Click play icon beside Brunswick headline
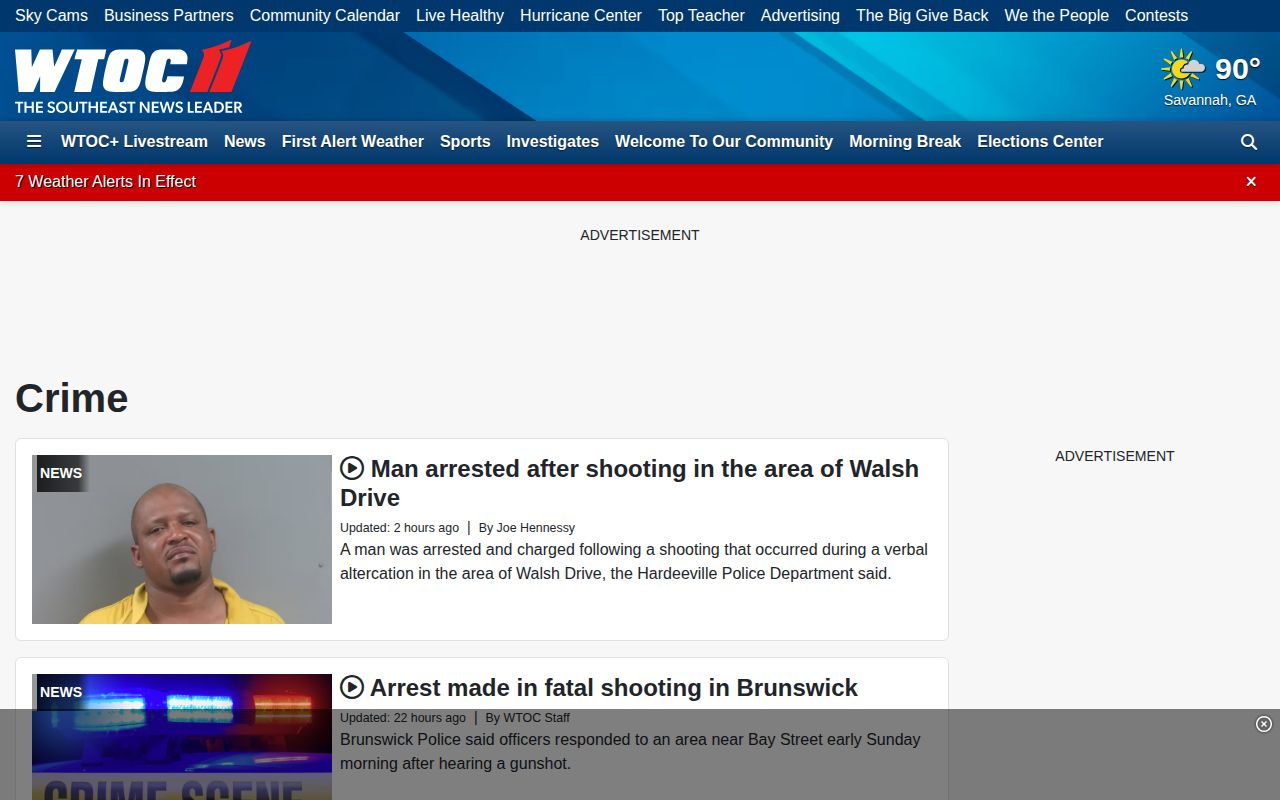Viewport: 1280px width, 800px height. click(352, 687)
